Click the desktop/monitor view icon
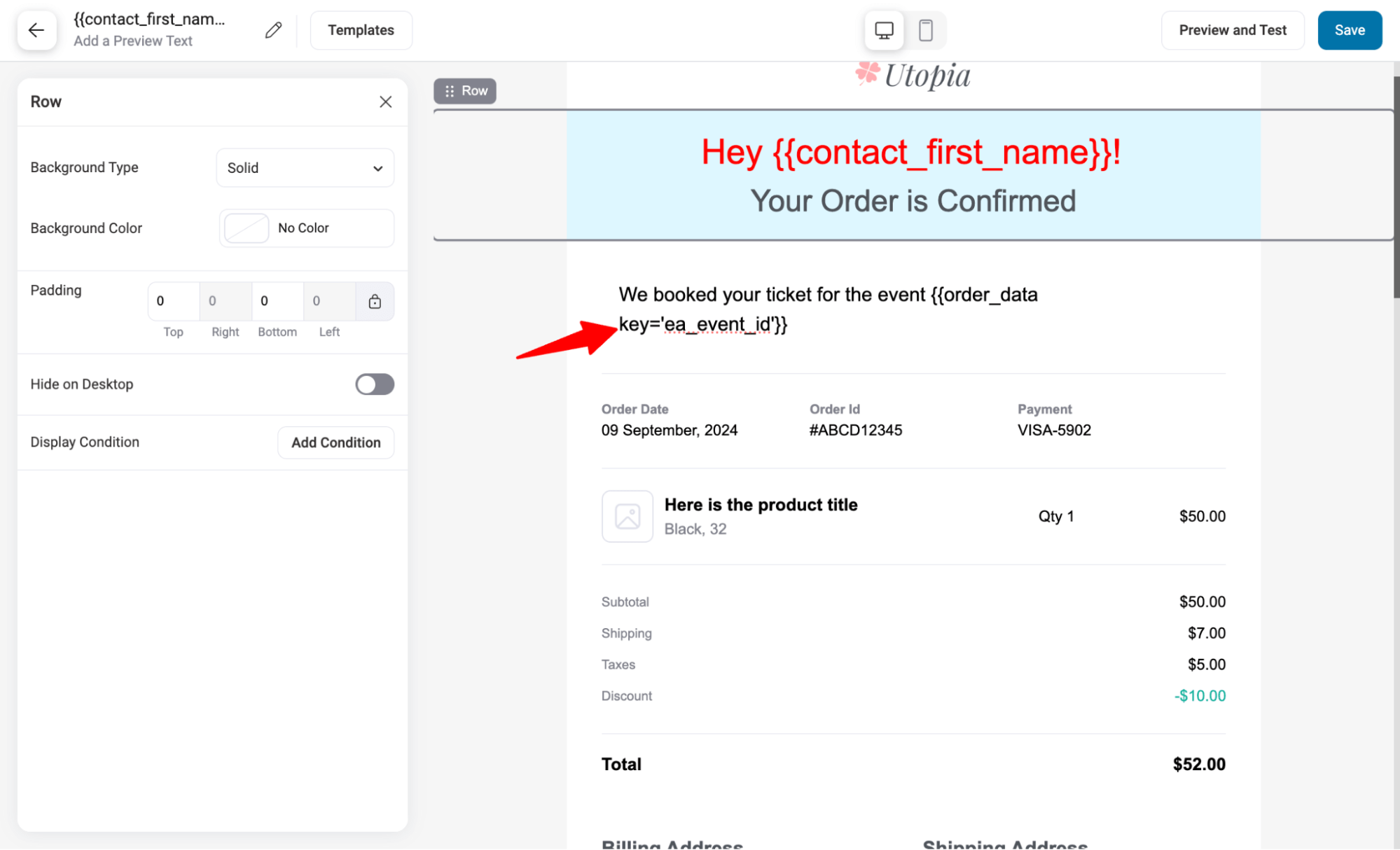Viewport: 1400px width, 850px height. click(x=884, y=30)
